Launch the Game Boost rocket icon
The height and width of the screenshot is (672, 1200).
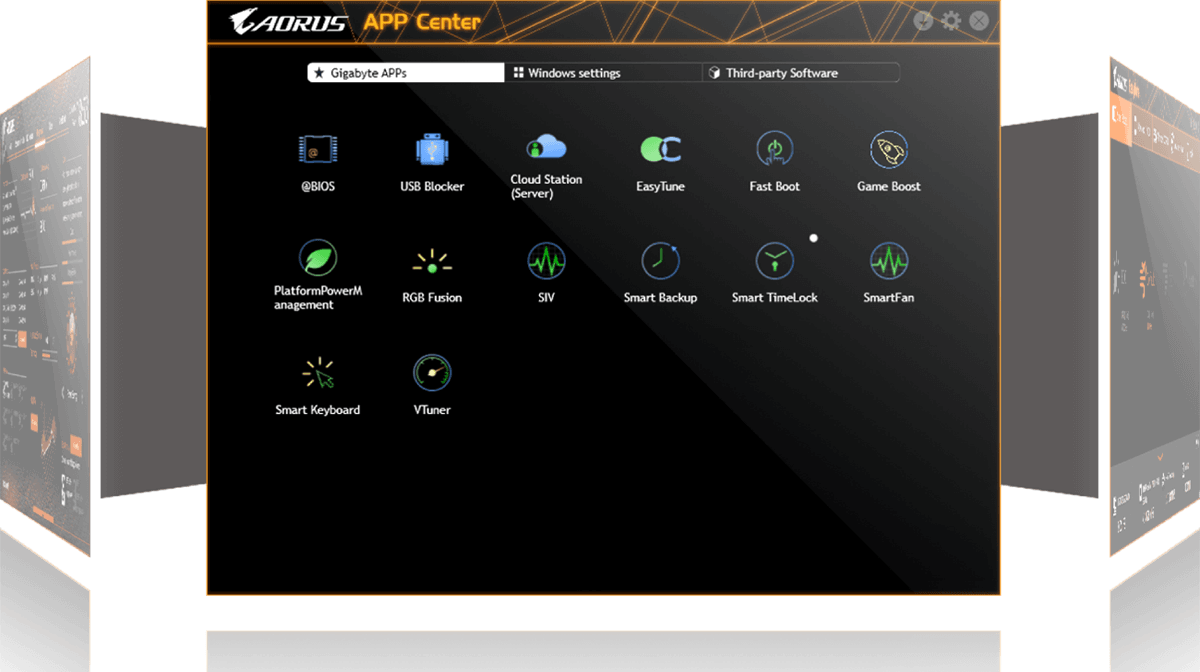tap(888, 150)
